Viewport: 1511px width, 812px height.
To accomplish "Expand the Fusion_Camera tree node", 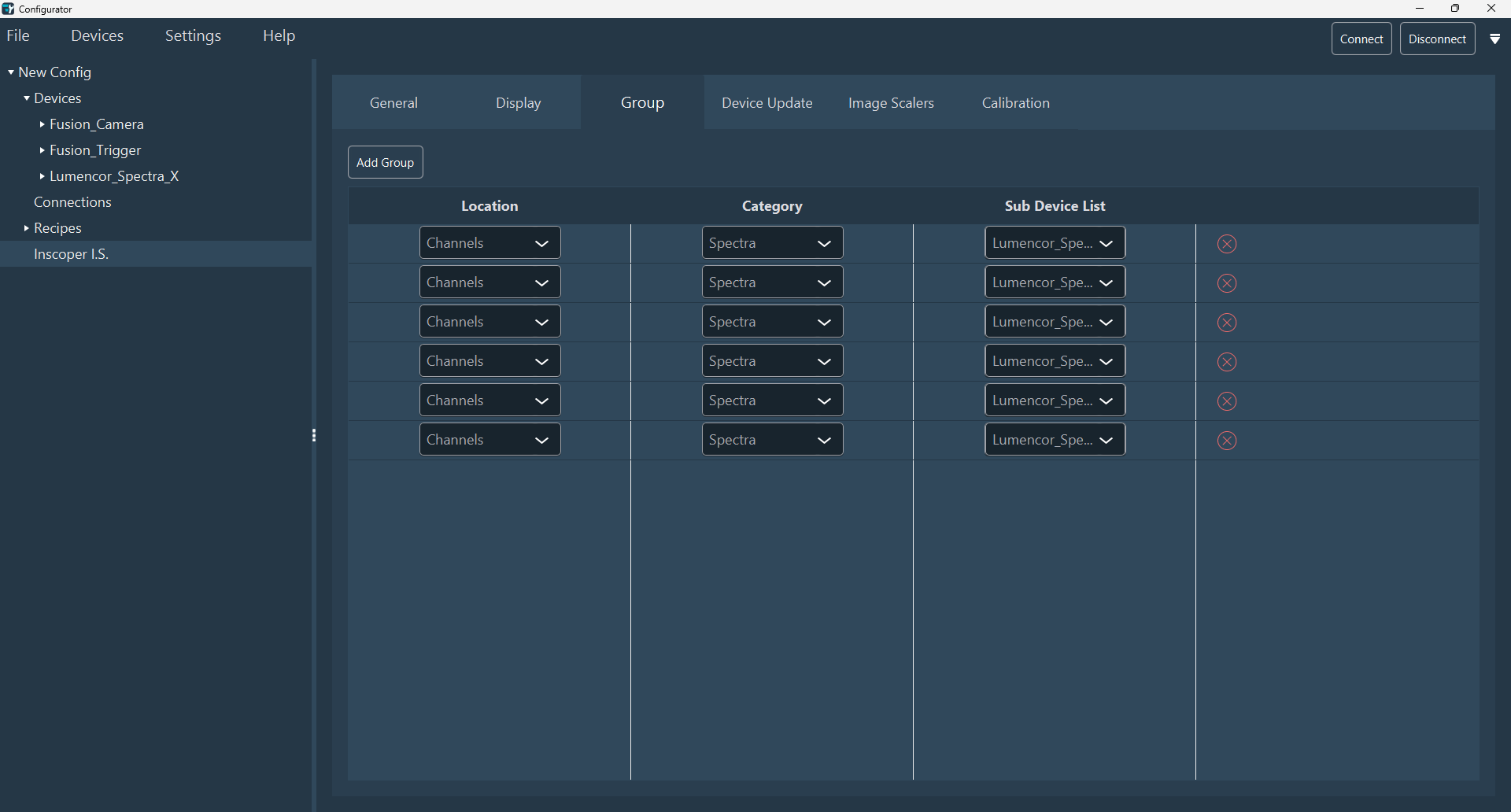I will point(42,124).
